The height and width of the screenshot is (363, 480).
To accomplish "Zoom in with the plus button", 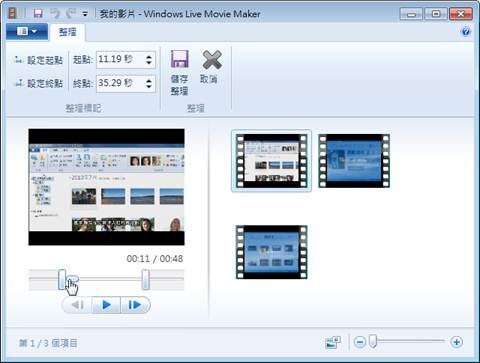I will pyautogui.click(x=456, y=342).
